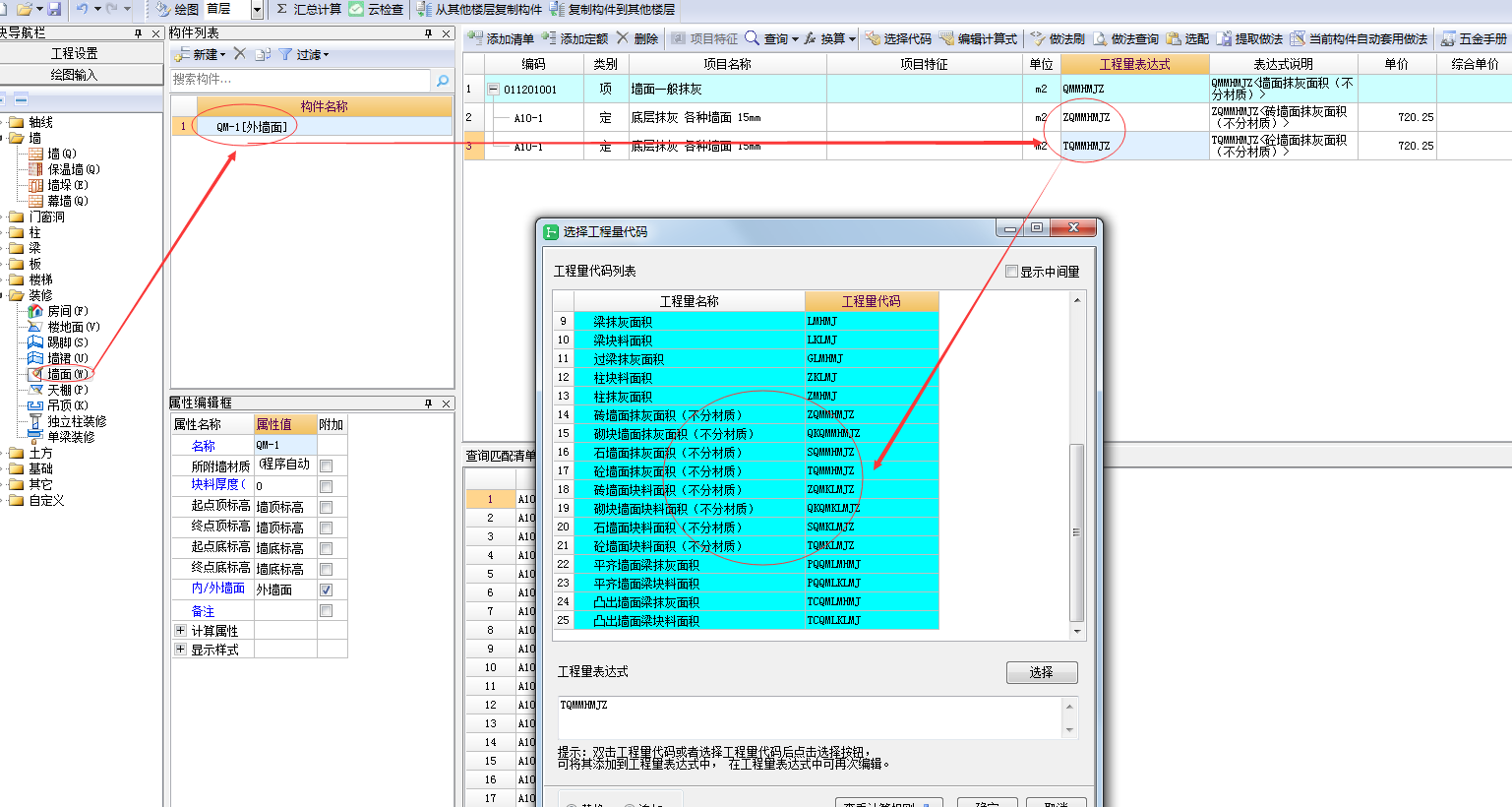Viewport: 1512px width, 807px height.
Task: Click the 选配 toolbar item
Action: [x=1187, y=38]
